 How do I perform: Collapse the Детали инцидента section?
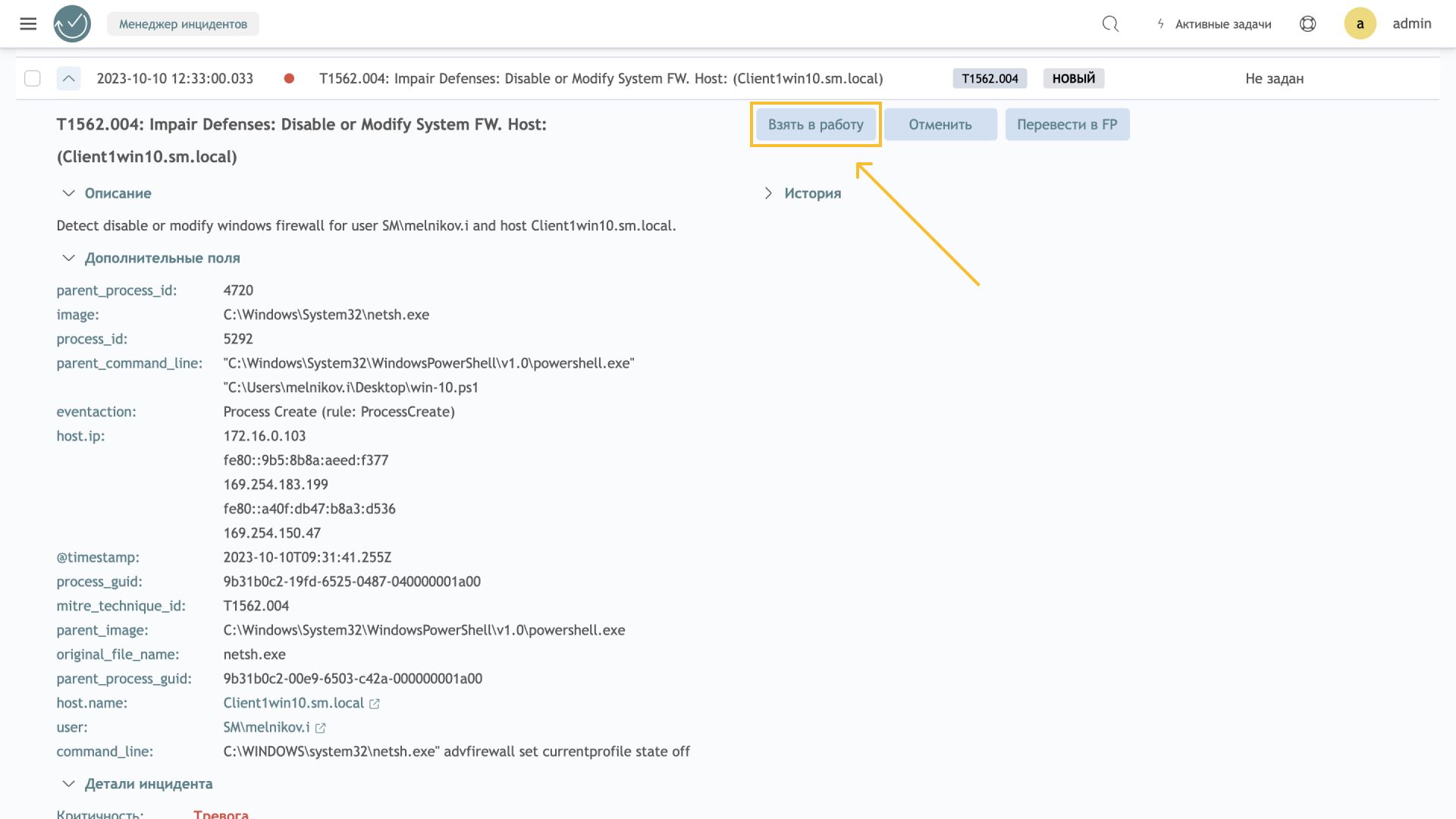point(68,783)
